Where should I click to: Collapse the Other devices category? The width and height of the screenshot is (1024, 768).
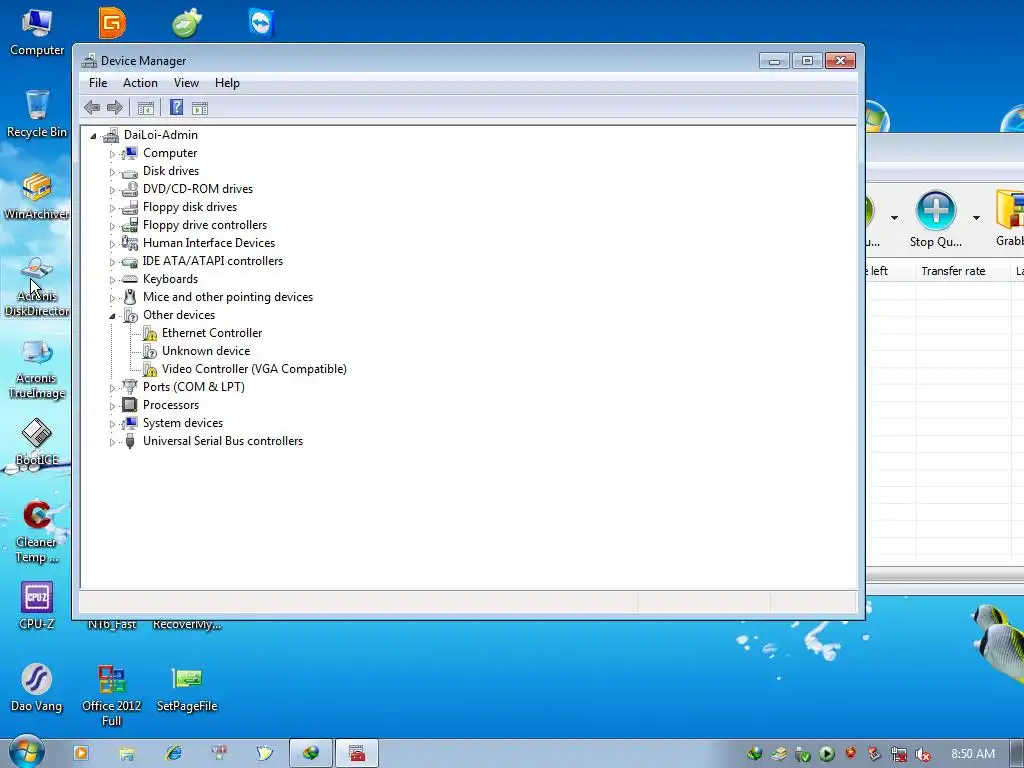click(x=112, y=316)
